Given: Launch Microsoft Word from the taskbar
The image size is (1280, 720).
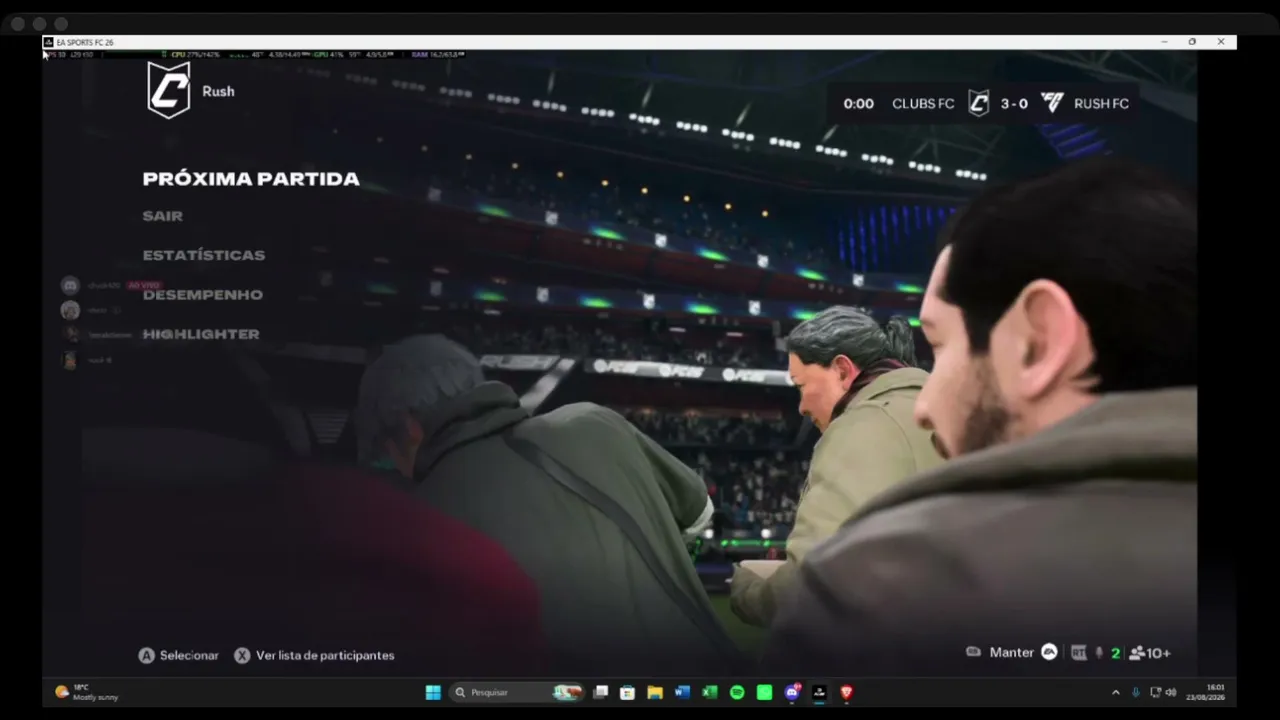Looking at the screenshot, I should pos(682,692).
